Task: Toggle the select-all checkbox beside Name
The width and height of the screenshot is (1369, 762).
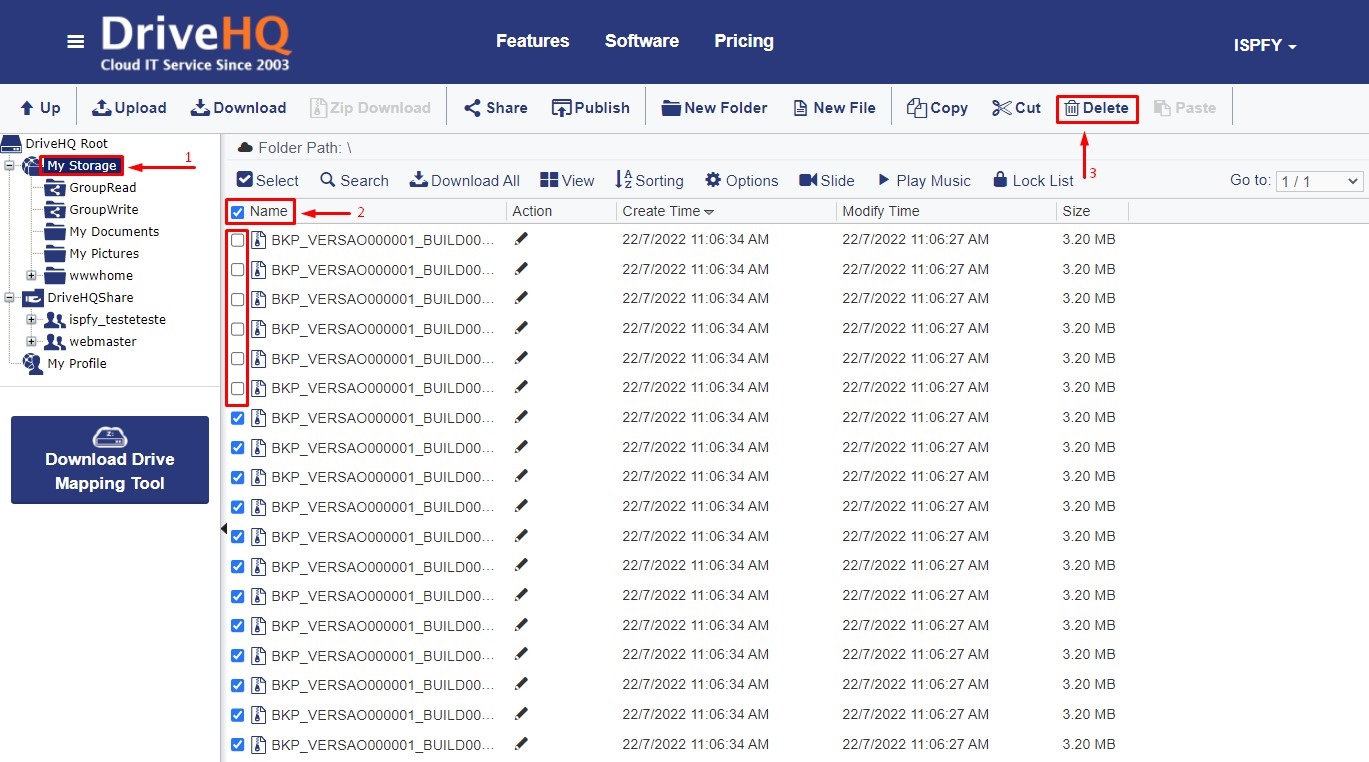Action: click(238, 212)
